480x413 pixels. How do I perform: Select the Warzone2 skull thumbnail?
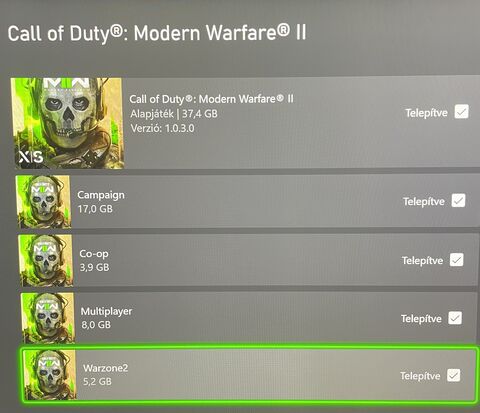[50, 374]
